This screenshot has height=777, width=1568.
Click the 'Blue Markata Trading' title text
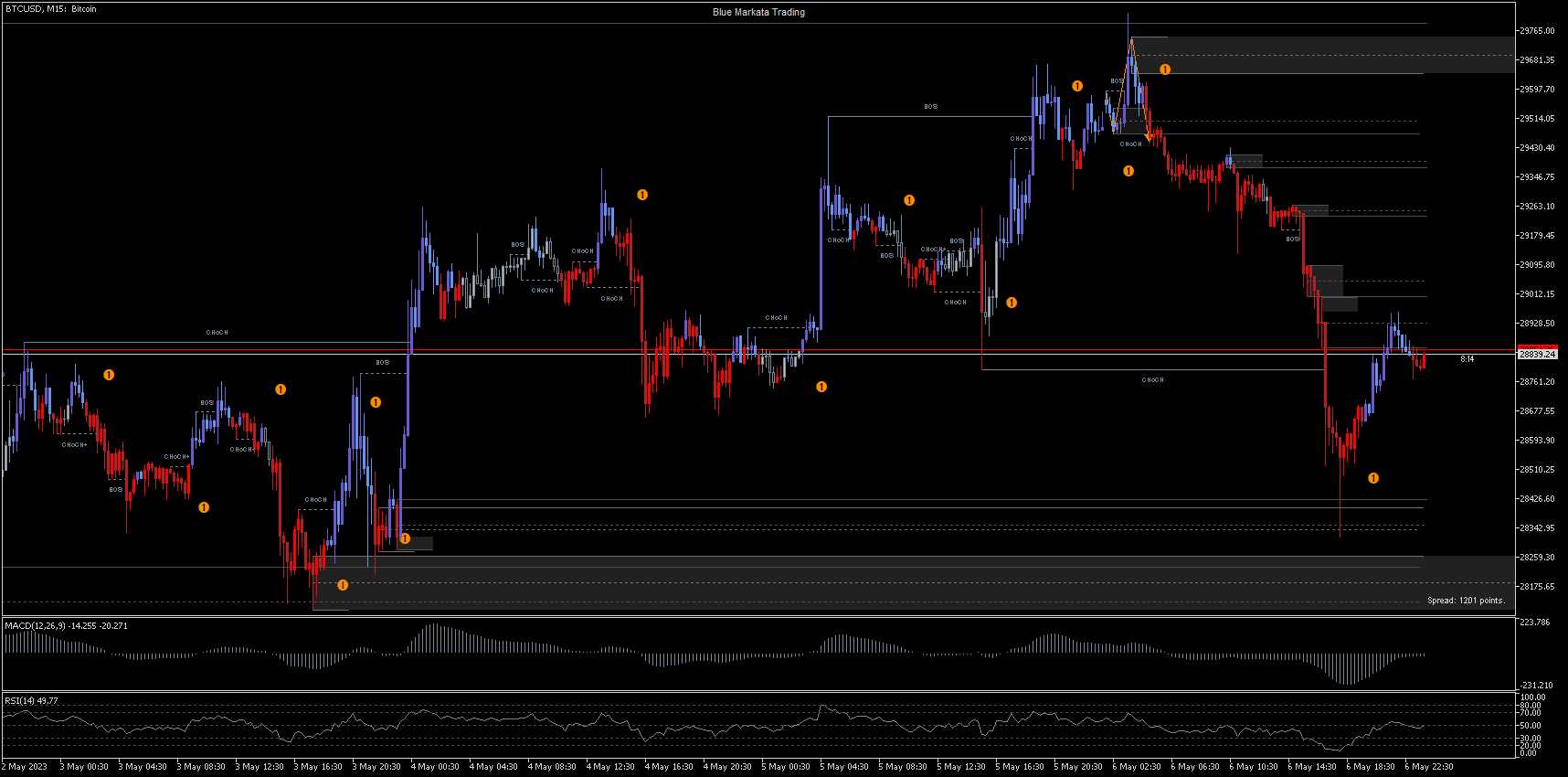click(x=758, y=13)
